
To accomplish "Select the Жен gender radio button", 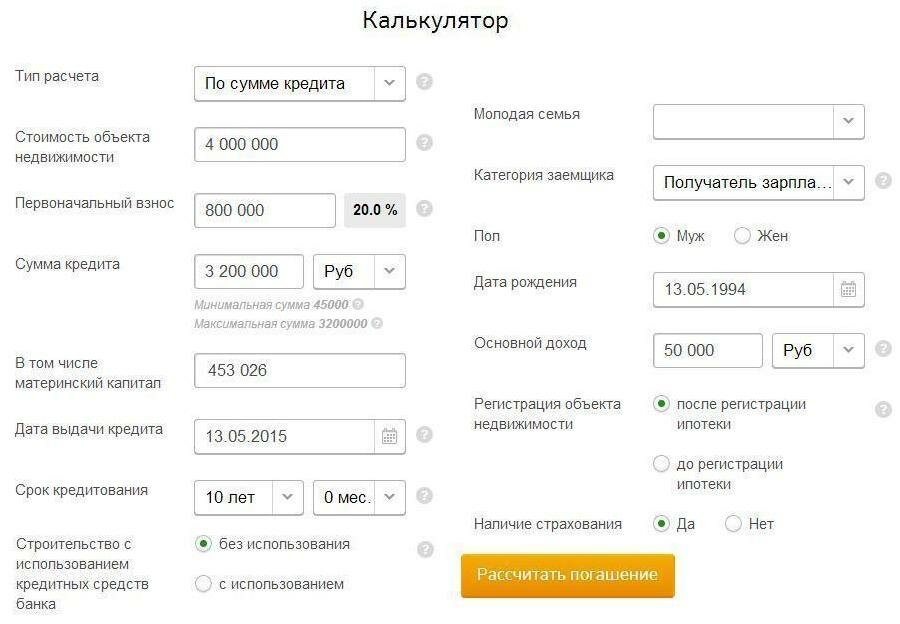I will (x=742, y=236).
